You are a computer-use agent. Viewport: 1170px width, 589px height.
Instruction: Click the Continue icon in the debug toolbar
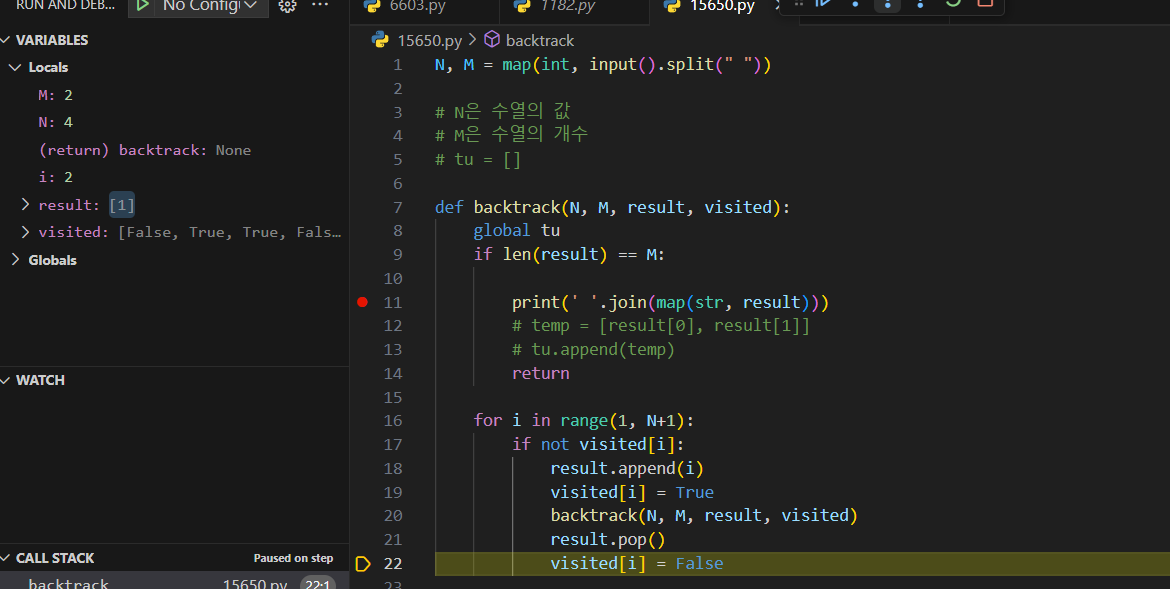[824, 3]
